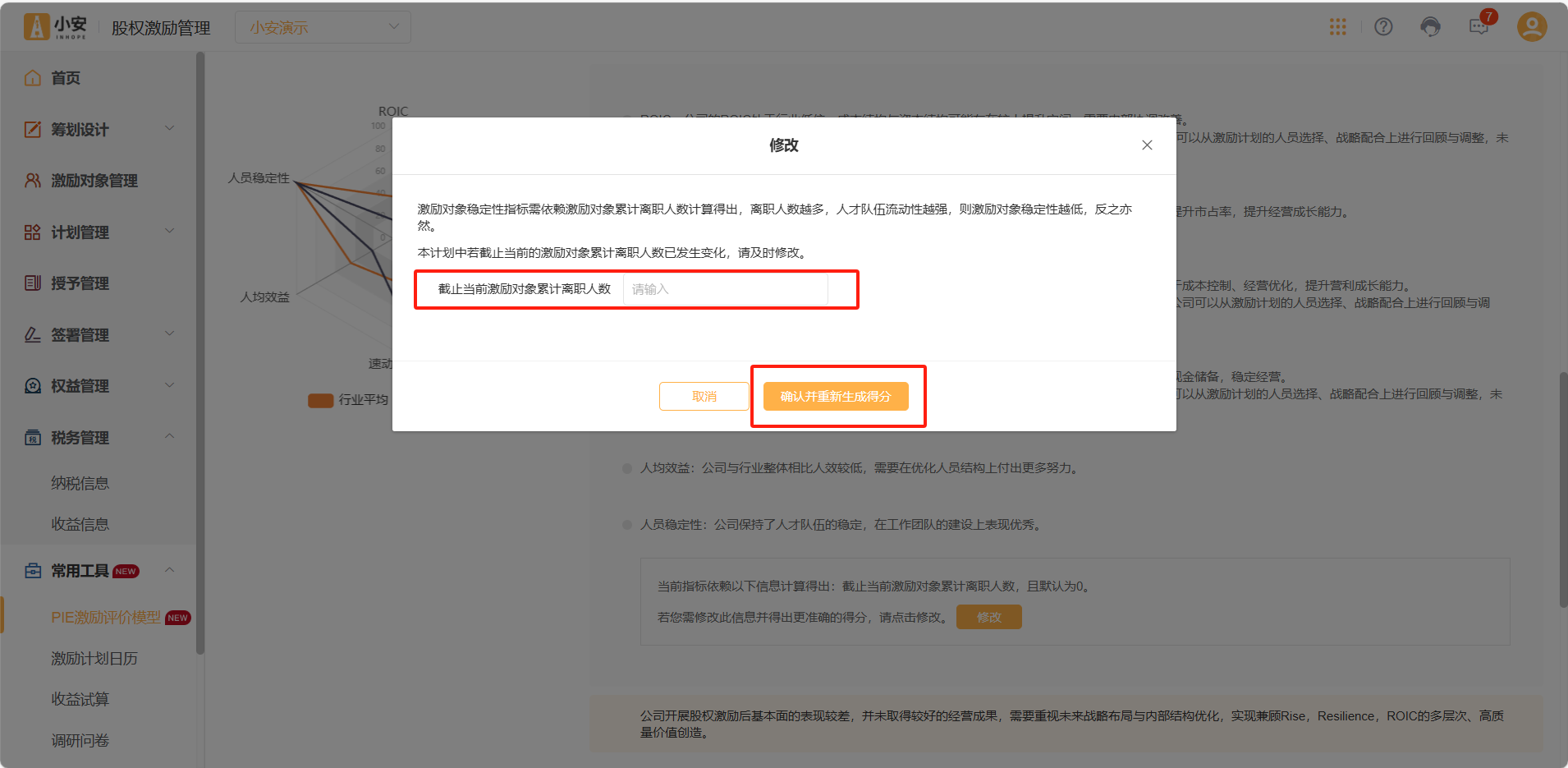The height and width of the screenshot is (768, 1568).
Task: Click the orange 修改 button behind dialog
Action: (989, 617)
